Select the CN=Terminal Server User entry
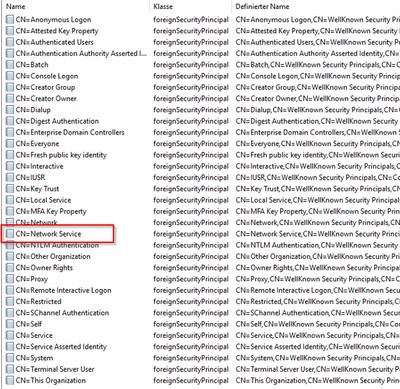The width and height of the screenshot is (400, 389). click(55, 369)
